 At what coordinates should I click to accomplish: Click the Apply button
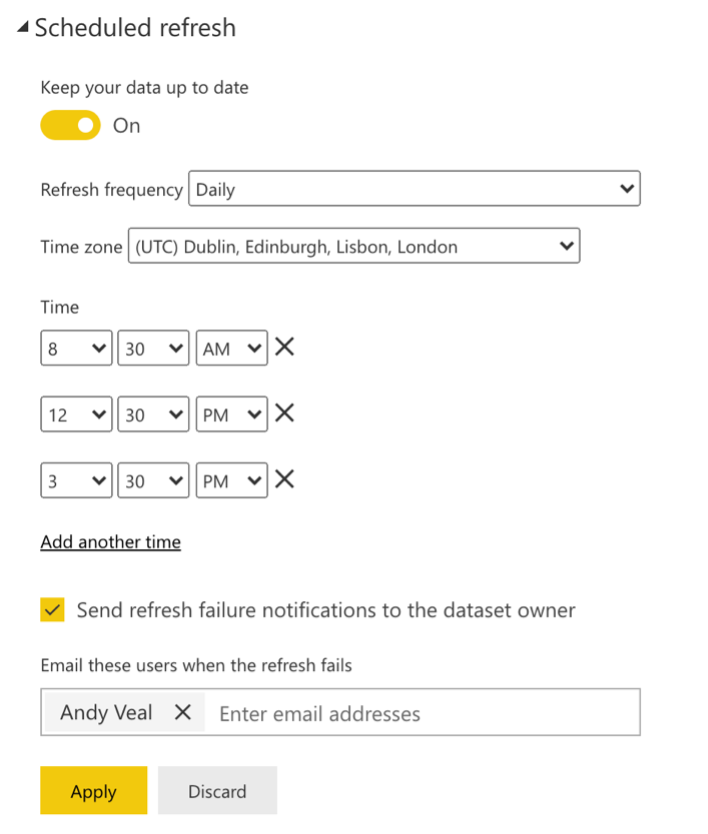[94, 791]
